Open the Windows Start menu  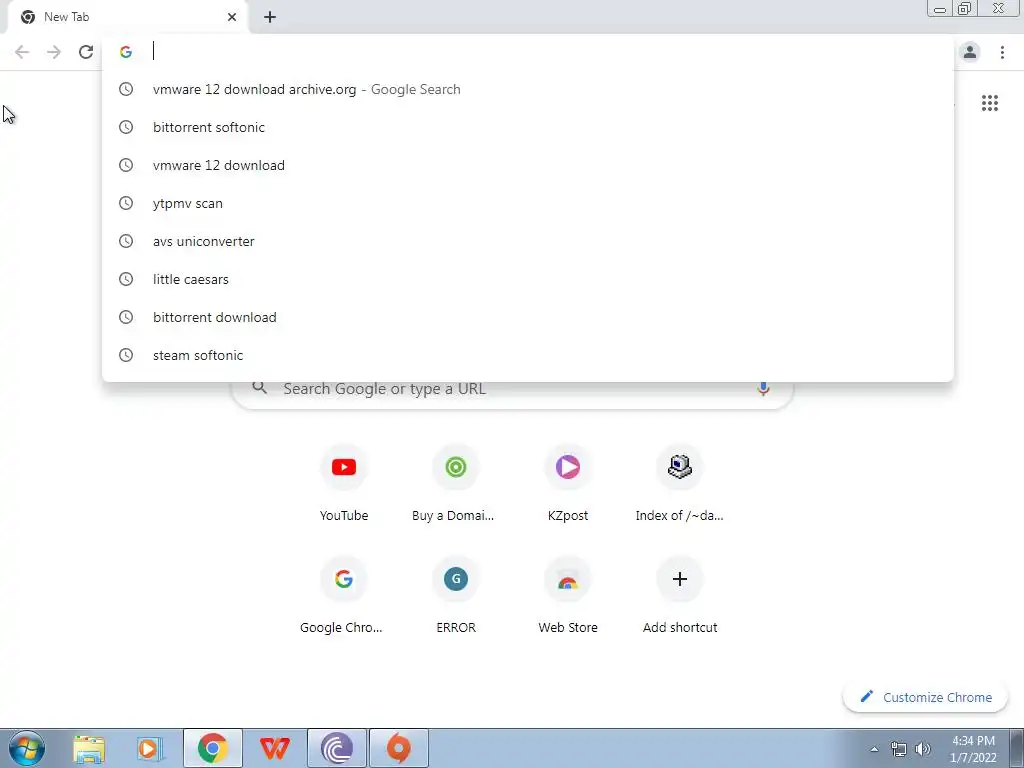pos(27,748)
